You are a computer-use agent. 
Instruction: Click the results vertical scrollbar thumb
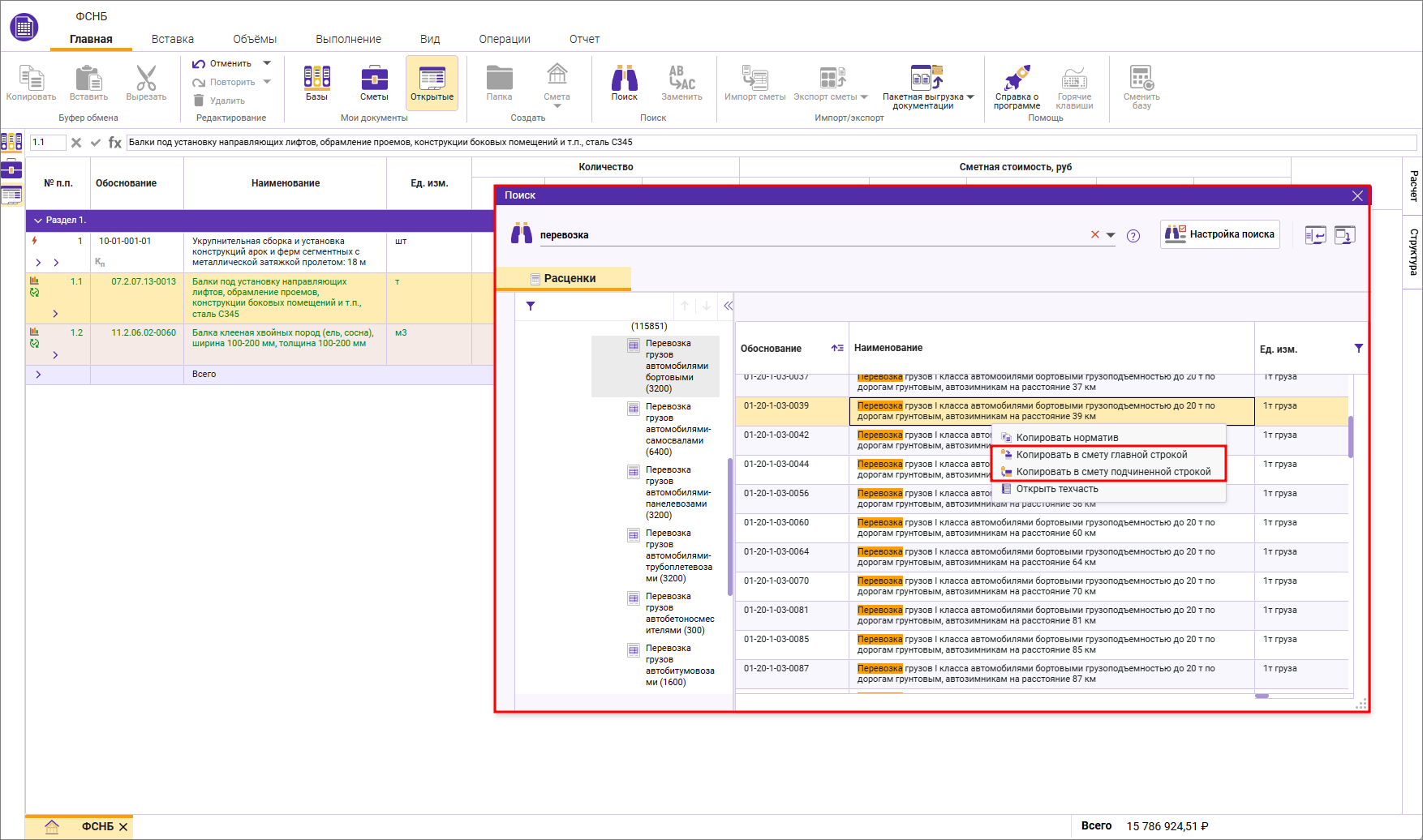point(1351,437)
